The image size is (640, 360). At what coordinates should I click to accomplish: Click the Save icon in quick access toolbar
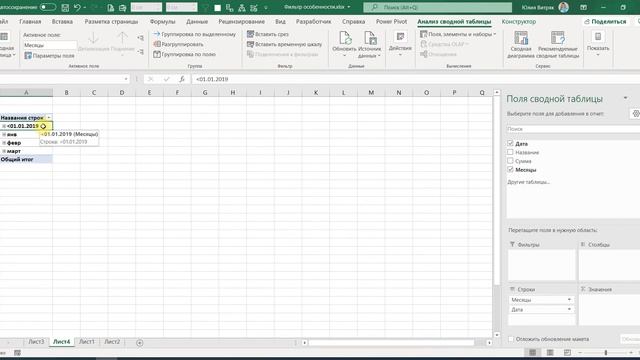65,7
